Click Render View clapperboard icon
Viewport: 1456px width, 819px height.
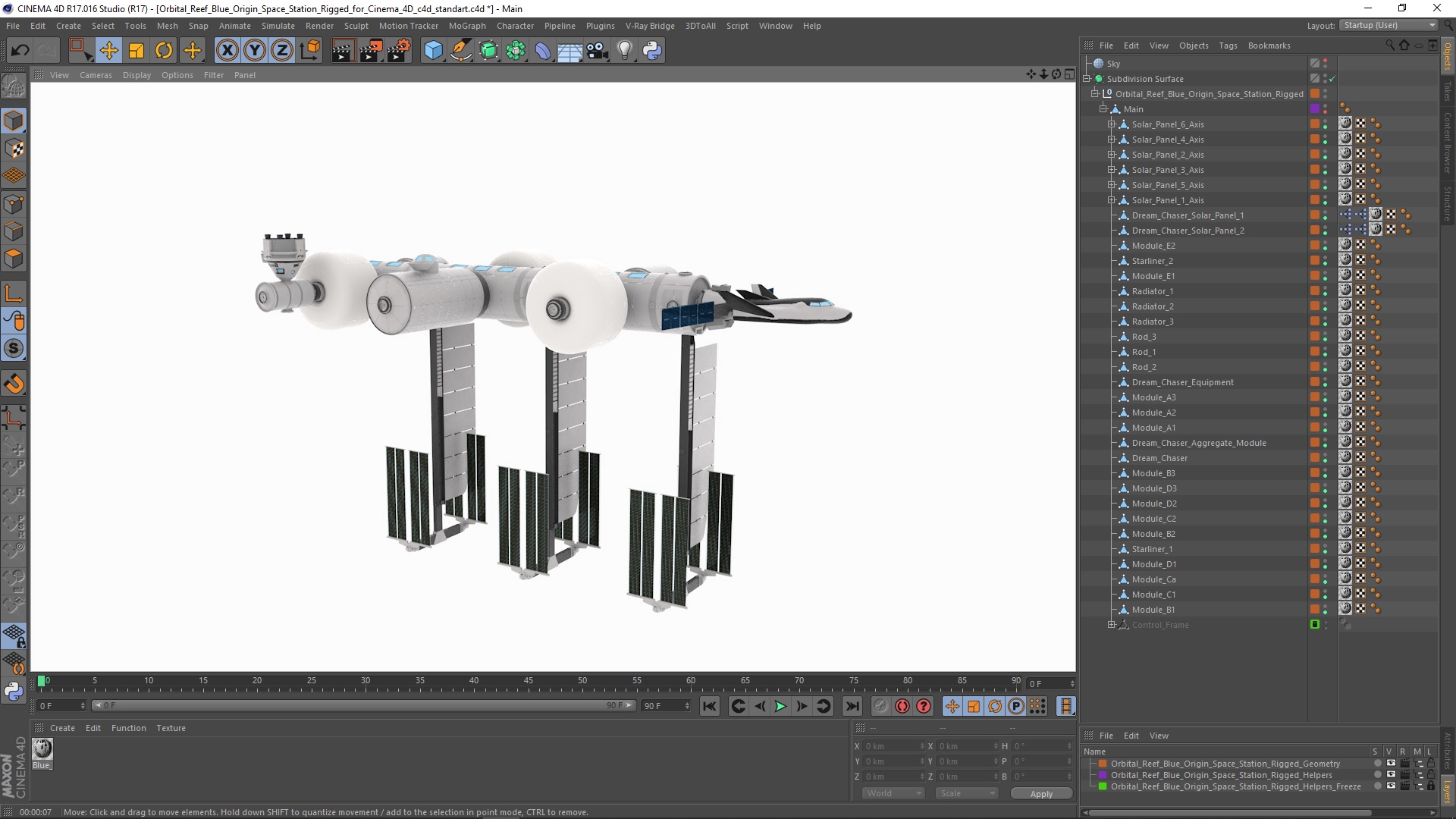(343, 51)
